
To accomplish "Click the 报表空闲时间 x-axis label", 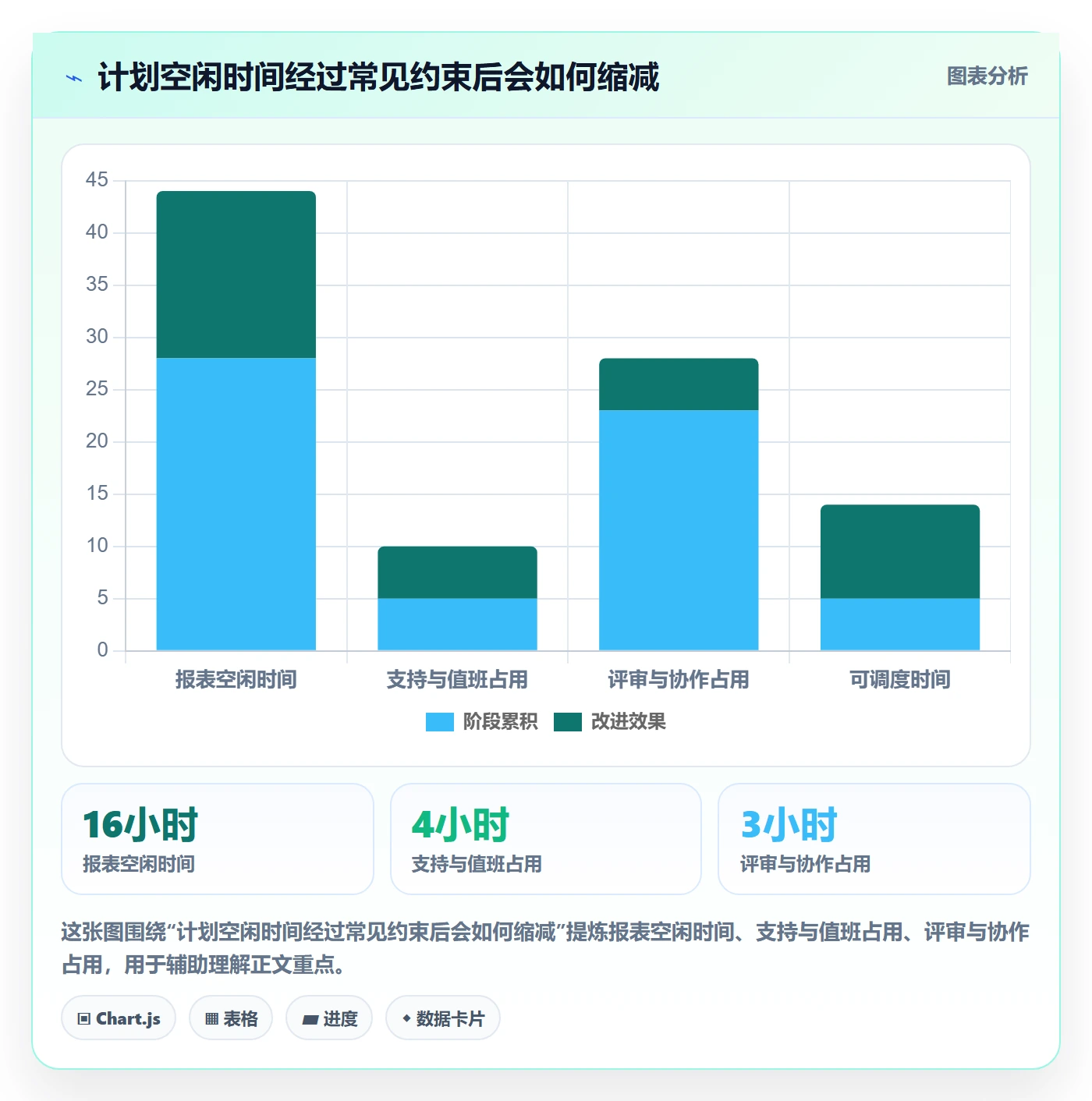I will coord(236,680).
